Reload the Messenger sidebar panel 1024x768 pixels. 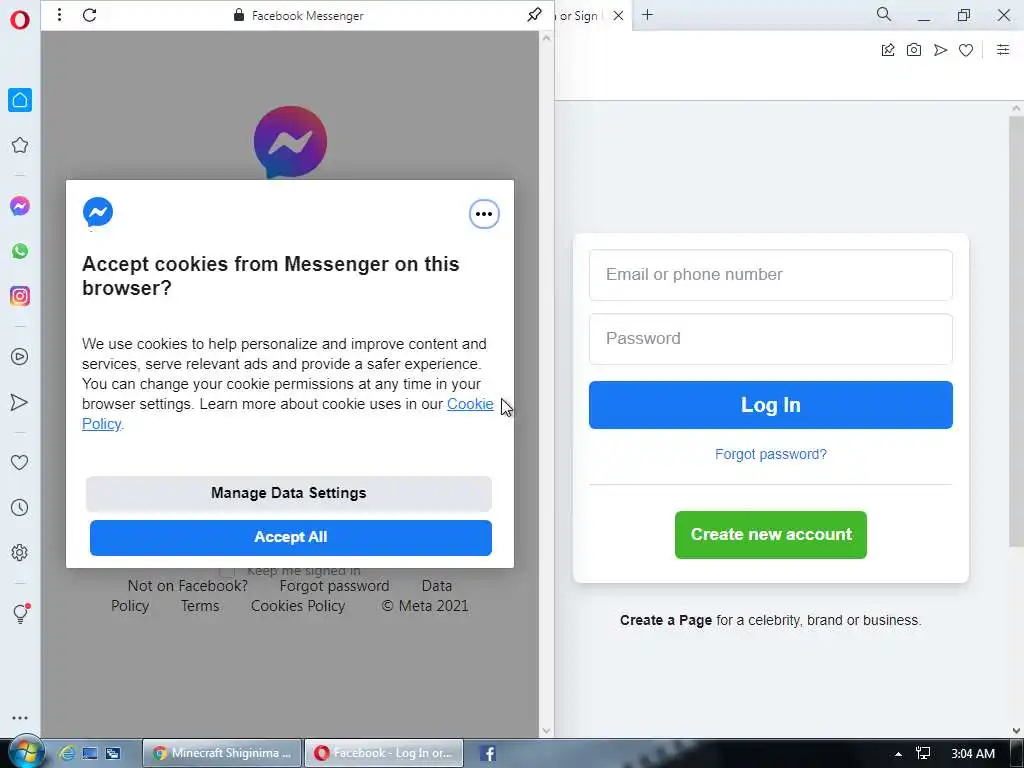pos(89,15)
